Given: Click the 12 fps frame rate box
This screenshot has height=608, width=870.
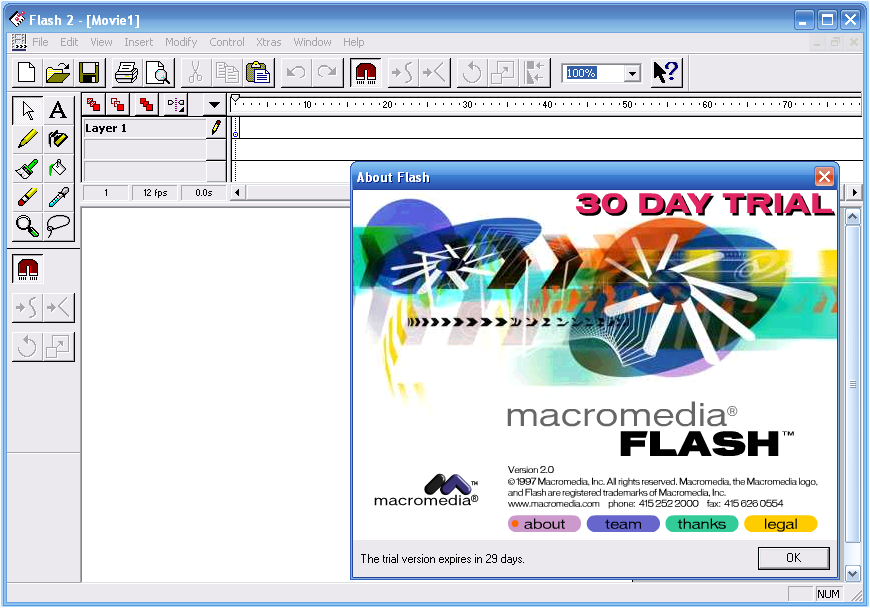Looking at the screenshot, I should pos(155,192).
